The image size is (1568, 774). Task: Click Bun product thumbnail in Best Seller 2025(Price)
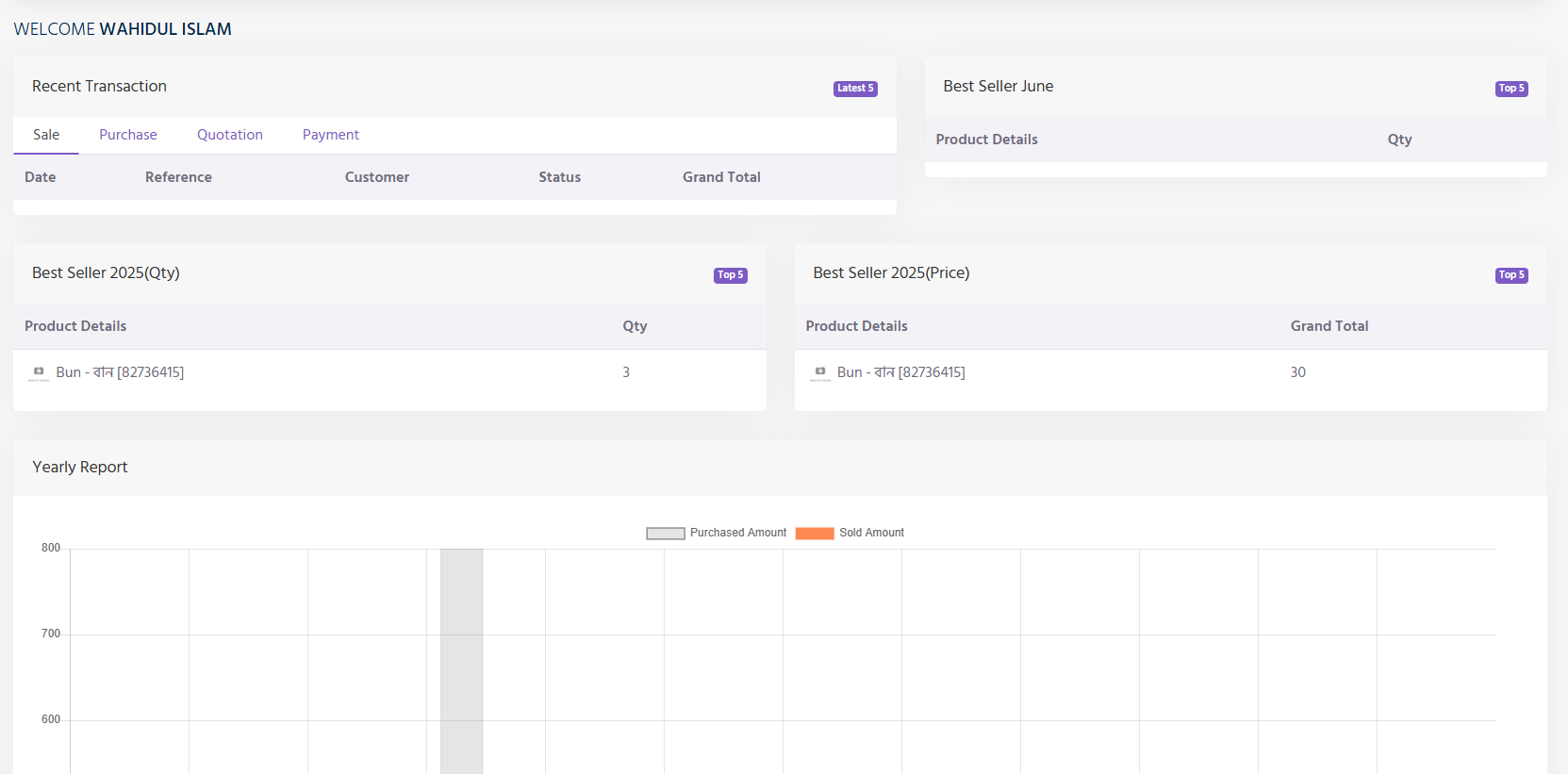[x=820, y=373]
